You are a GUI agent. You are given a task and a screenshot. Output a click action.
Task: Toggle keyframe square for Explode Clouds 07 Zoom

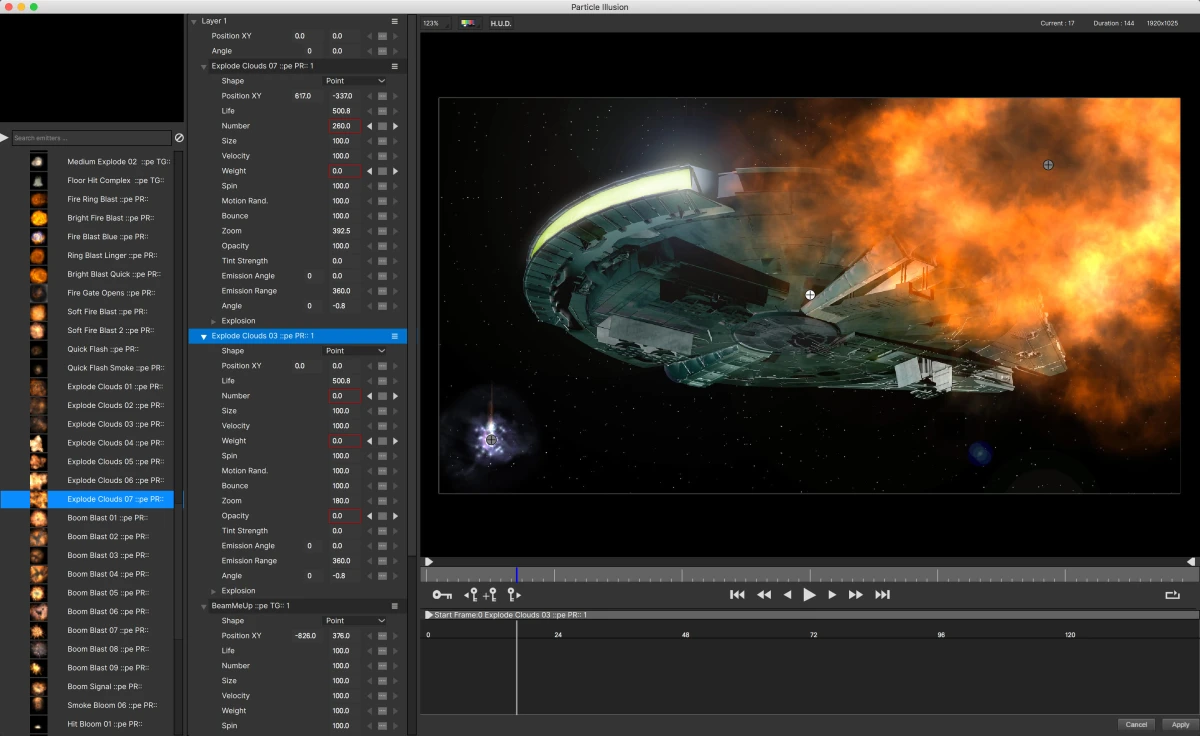[382, 231]
